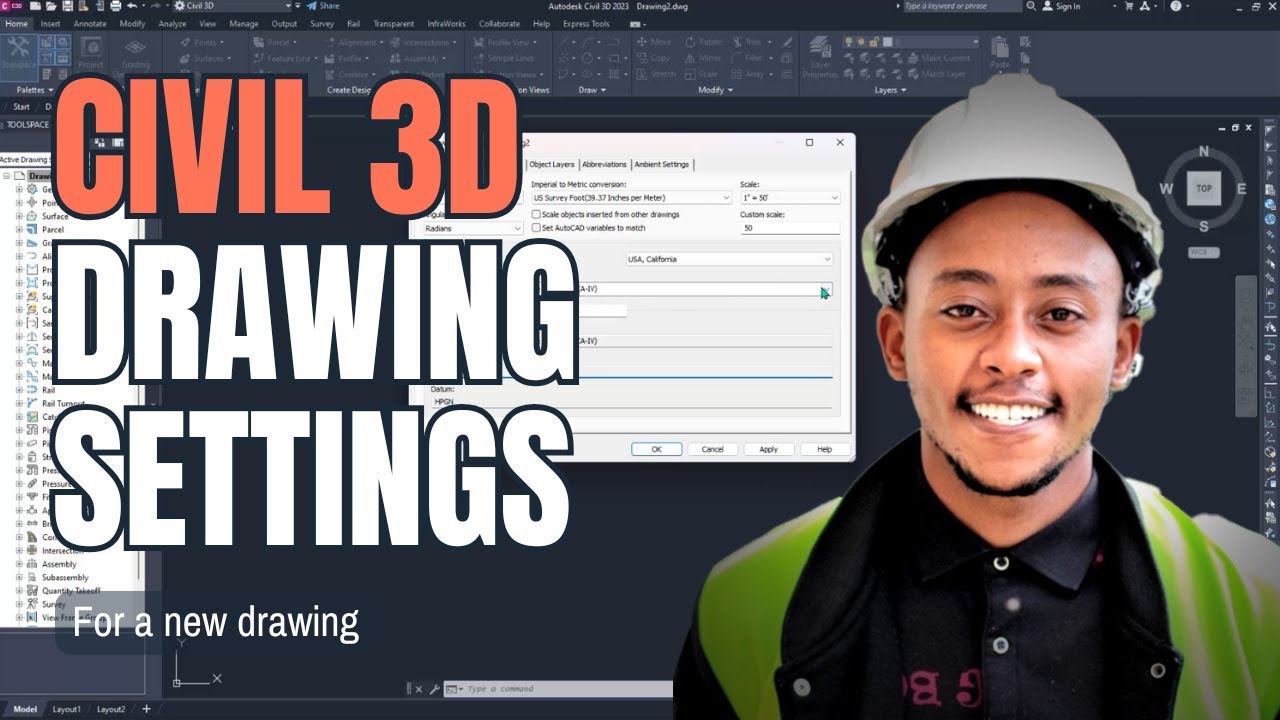Open the Points tool in the ribbon
The height and width of the screenshot is (720, 1280).
[207, 42]
